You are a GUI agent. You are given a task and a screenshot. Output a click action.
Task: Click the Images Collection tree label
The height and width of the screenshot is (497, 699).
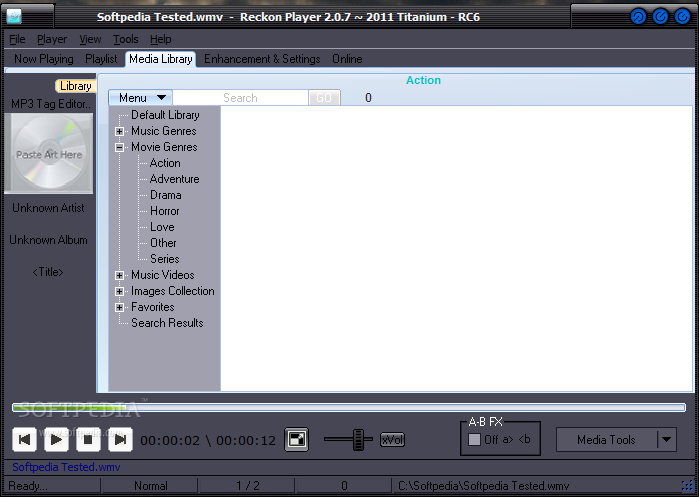(173, 291)
